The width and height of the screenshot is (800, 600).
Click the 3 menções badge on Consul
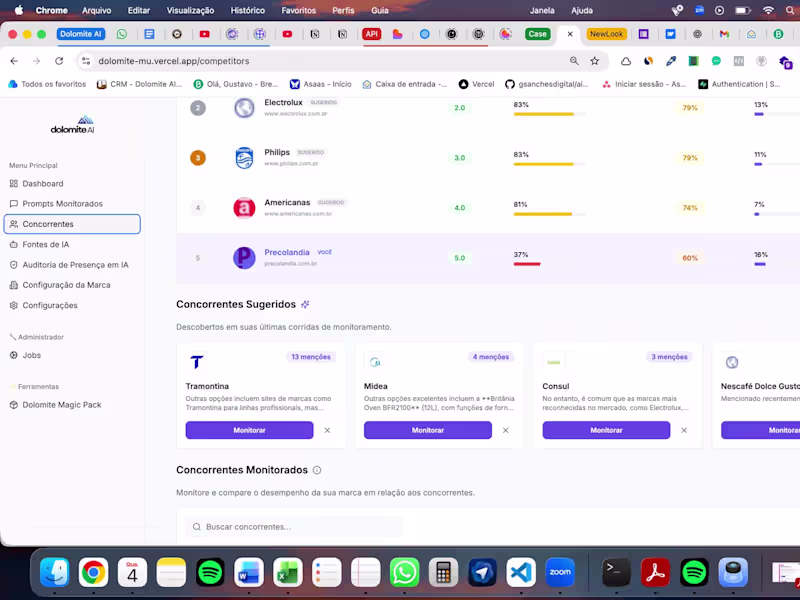click(669, 357)
